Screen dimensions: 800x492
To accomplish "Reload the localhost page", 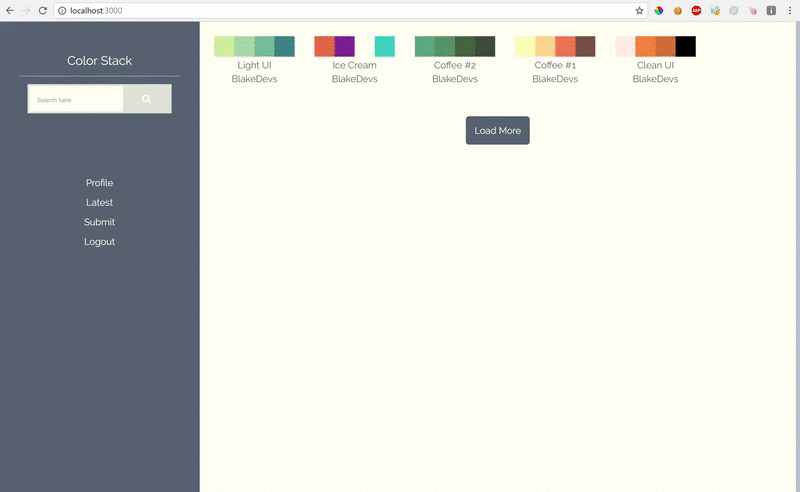I will [x=43, y=10].
